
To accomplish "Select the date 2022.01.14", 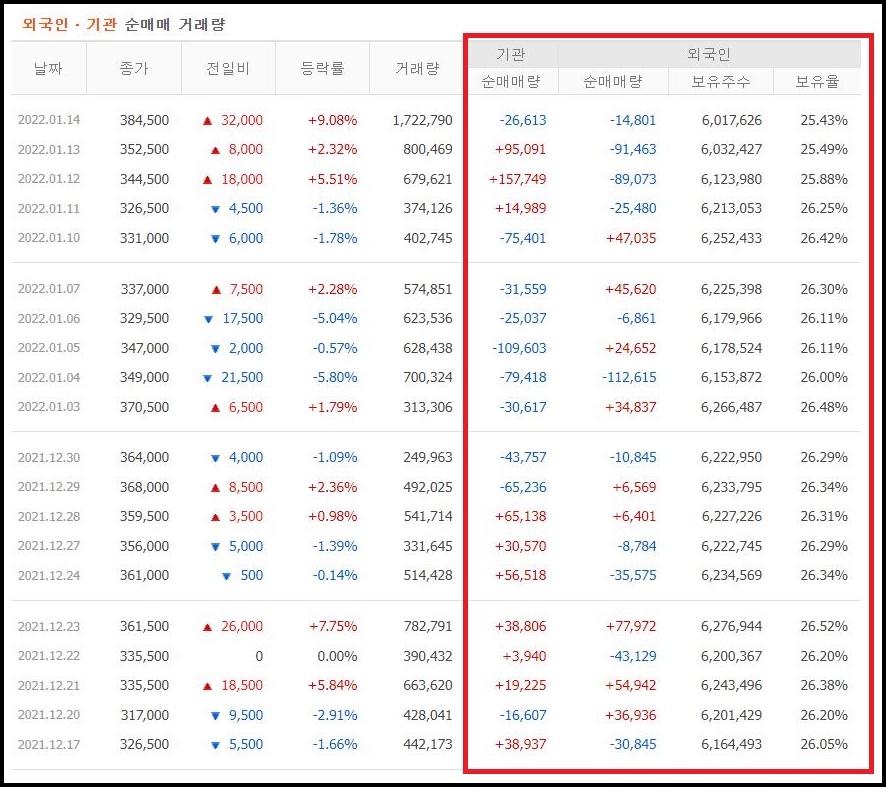I will pos(49,120).
